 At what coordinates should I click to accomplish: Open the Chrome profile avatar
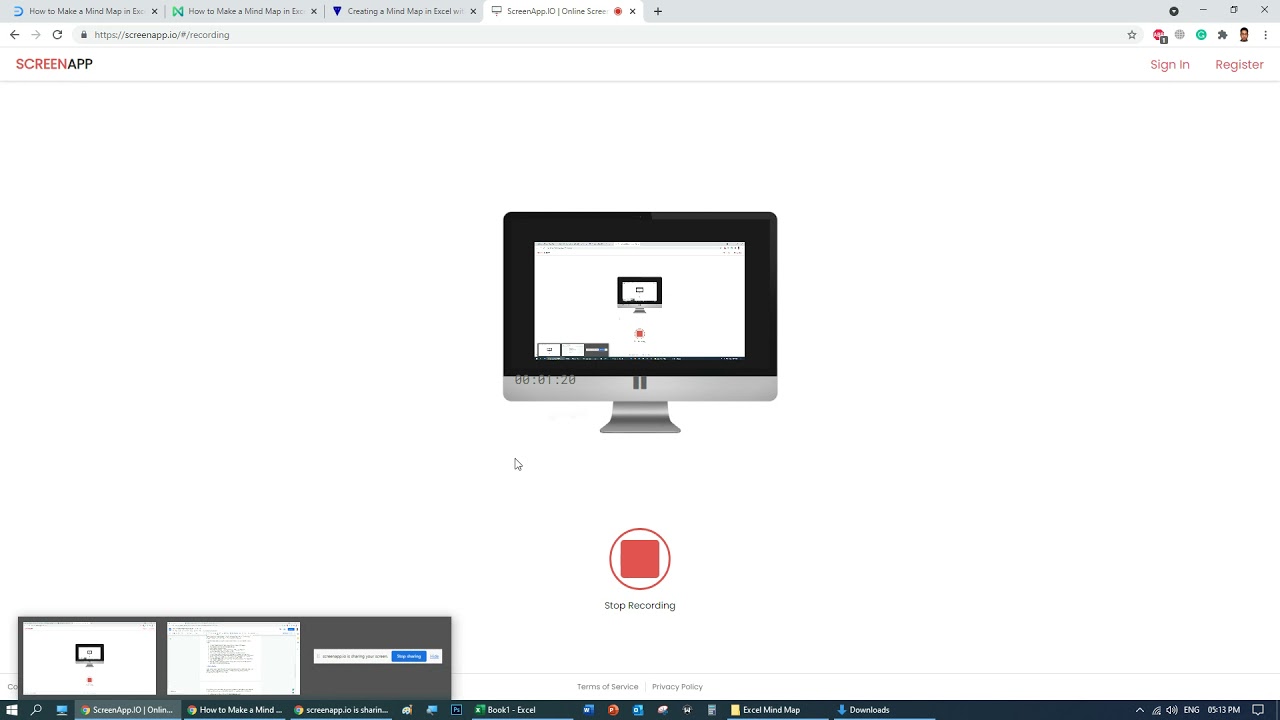tap(1244, 34)
